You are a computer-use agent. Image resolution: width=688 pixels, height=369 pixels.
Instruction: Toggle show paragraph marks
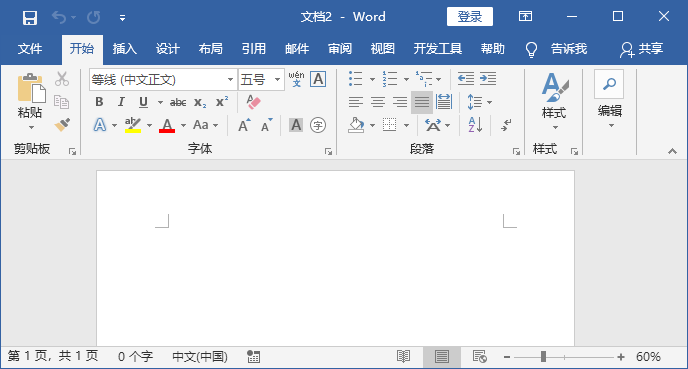506,125
